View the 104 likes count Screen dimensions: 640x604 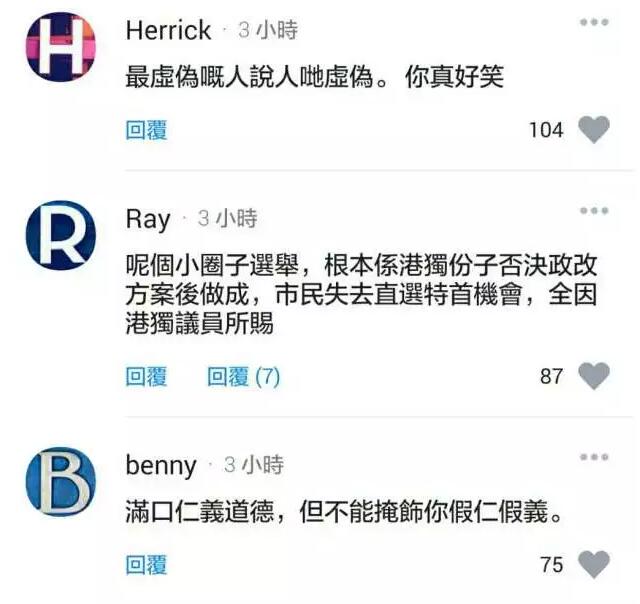[x=546, y=130]
